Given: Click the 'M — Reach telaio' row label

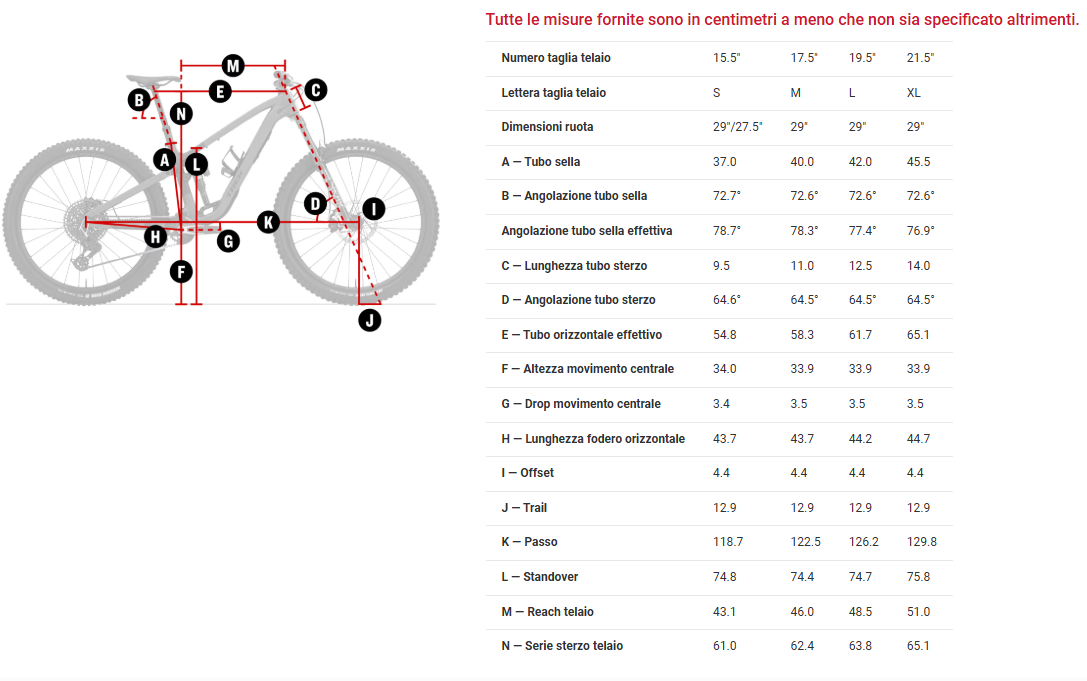Looking at the screenshot, I should pyautogui.click(x=547, y=611).
